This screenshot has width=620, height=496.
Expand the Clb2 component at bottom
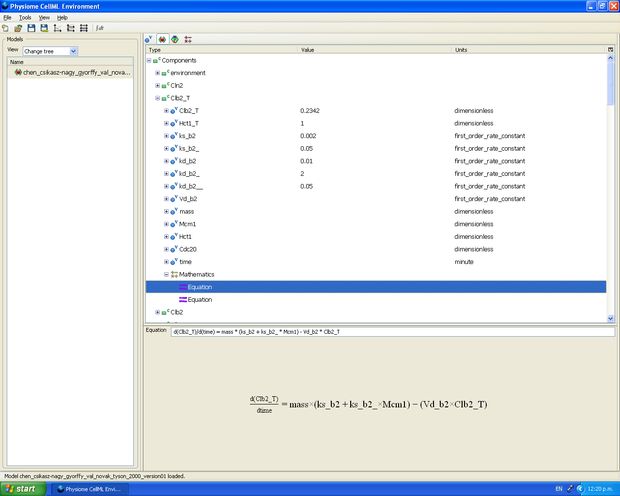157,312
